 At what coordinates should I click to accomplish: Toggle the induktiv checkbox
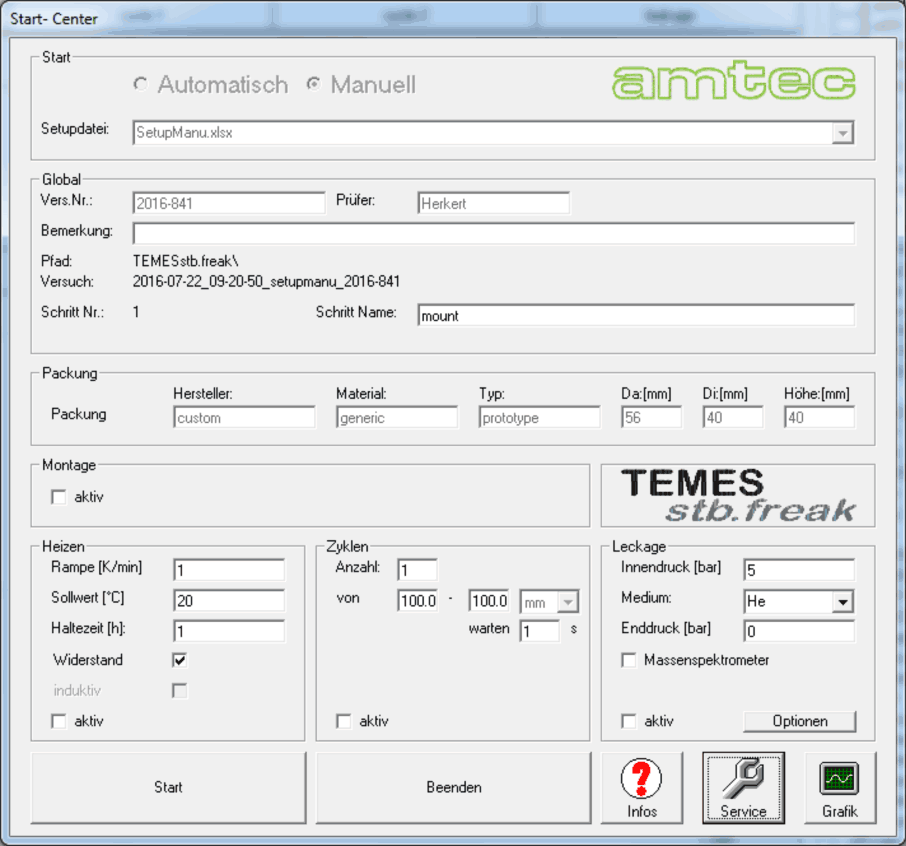[x=180, y=691]
